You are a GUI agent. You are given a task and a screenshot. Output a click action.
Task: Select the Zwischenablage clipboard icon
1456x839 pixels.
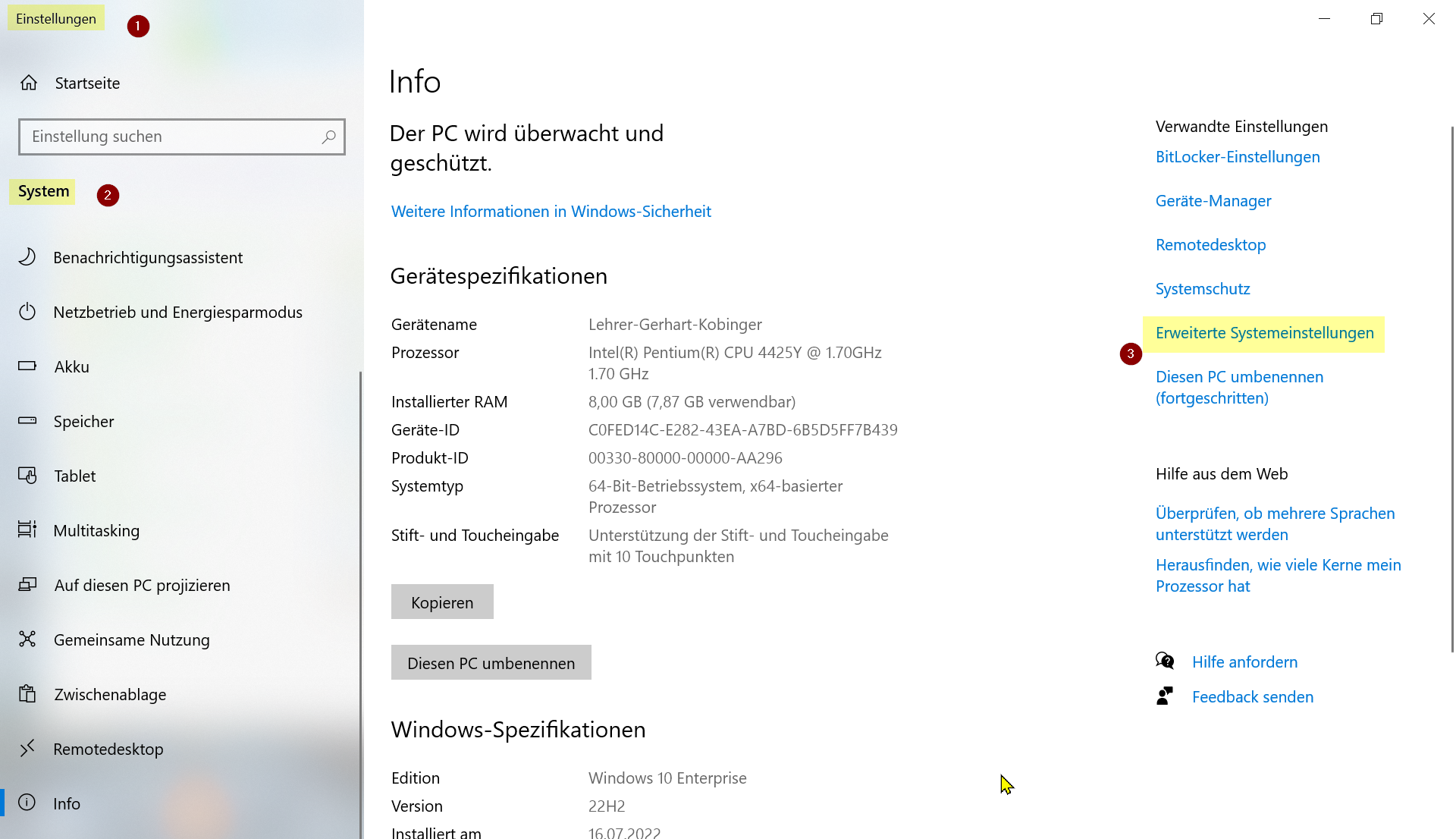(27, 694)
